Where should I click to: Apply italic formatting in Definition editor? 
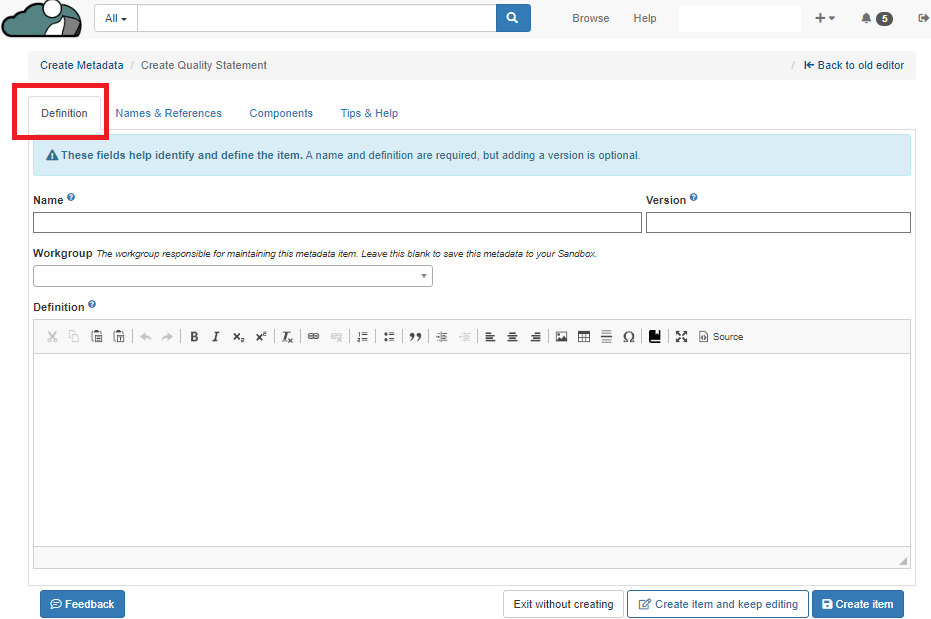pyautogui.click(x=215, y=337)
